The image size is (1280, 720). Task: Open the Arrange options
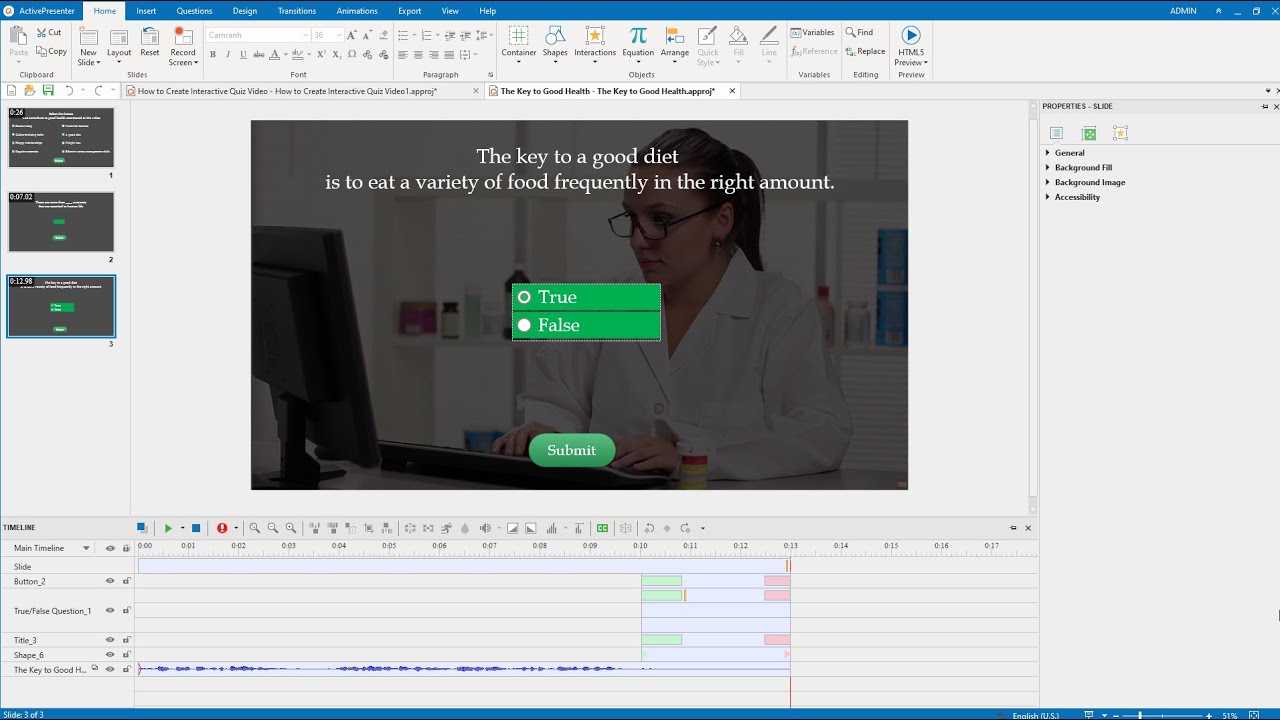[x=675, y=45]
